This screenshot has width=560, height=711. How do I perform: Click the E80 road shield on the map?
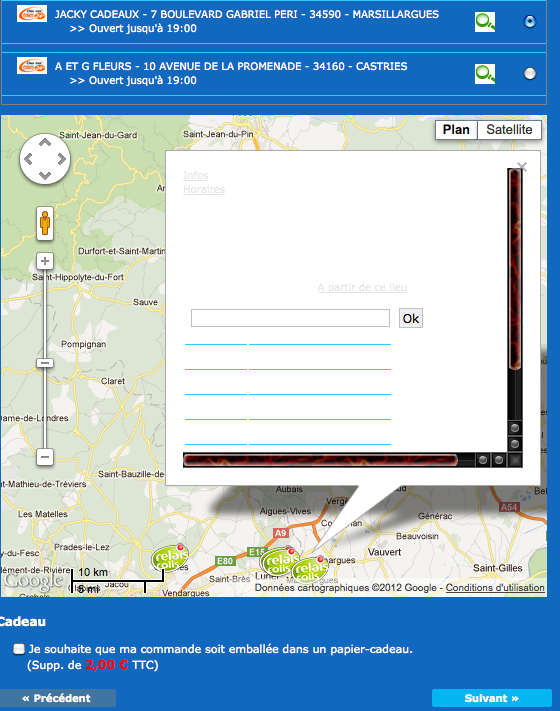click(x=225, y=561)
